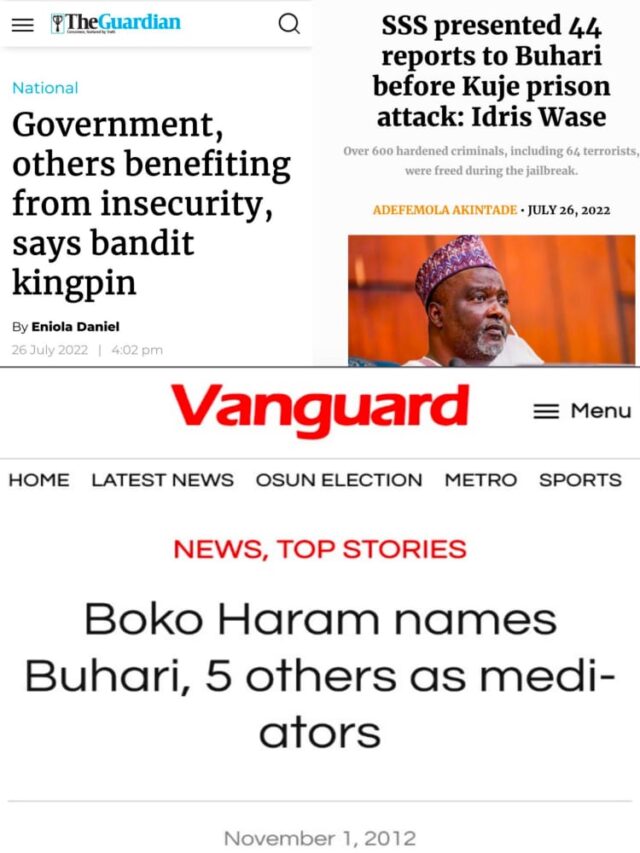Open the National category link
640x853 pixels.
click(45, 88)
